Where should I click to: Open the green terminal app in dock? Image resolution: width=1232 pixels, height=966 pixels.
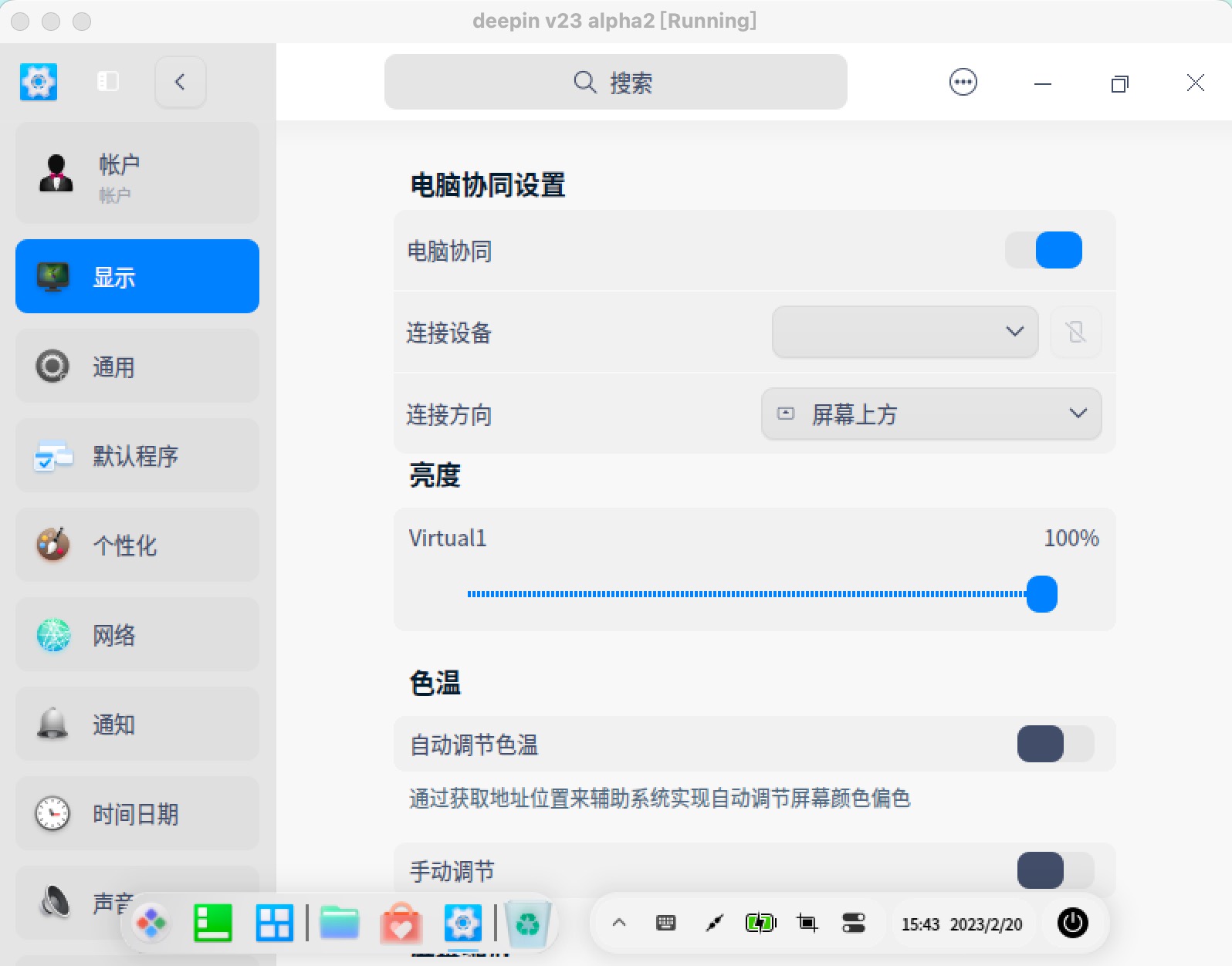[x=212, y=923]
